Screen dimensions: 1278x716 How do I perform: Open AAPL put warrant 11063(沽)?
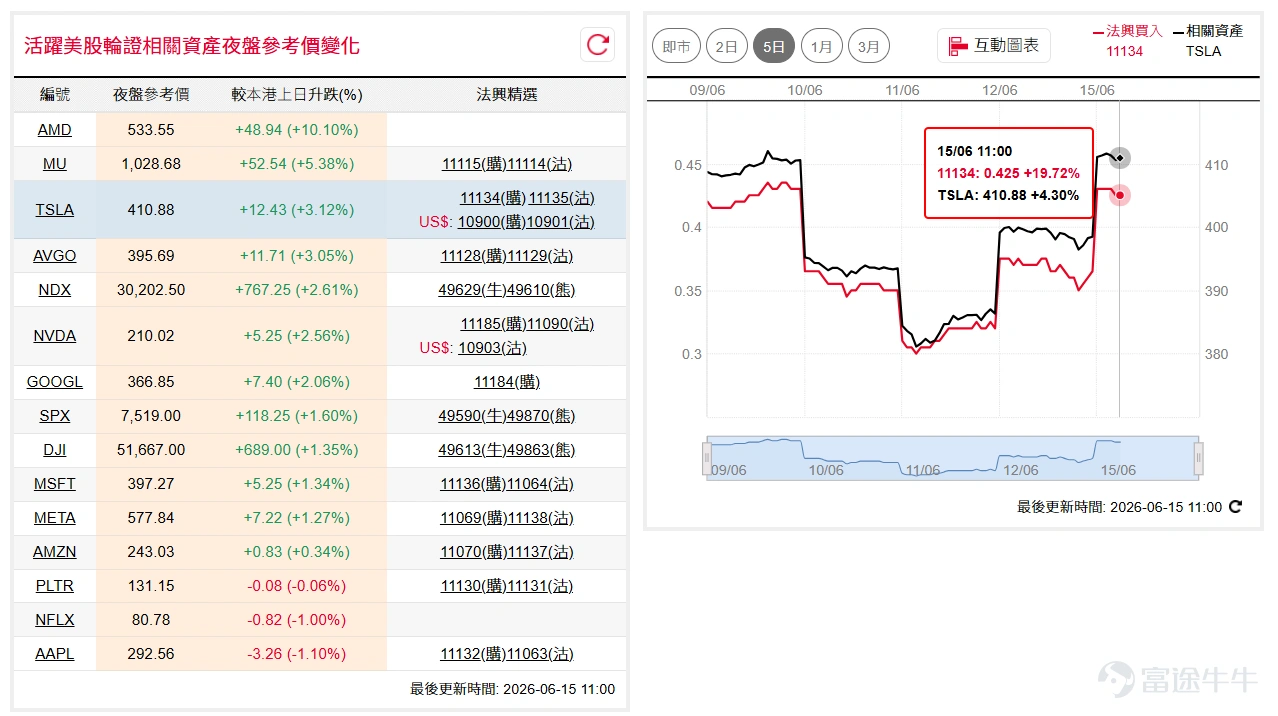[x=540, y=654]
